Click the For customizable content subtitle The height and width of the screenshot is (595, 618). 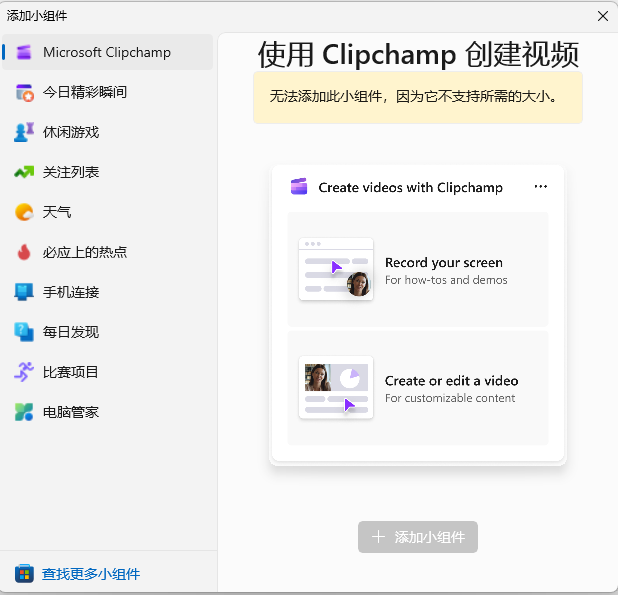[x=450, y=398]
